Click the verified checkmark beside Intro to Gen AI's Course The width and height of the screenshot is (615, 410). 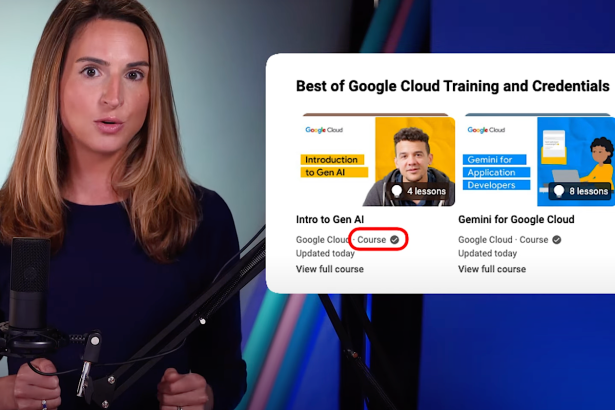click(x=395, y=240)
